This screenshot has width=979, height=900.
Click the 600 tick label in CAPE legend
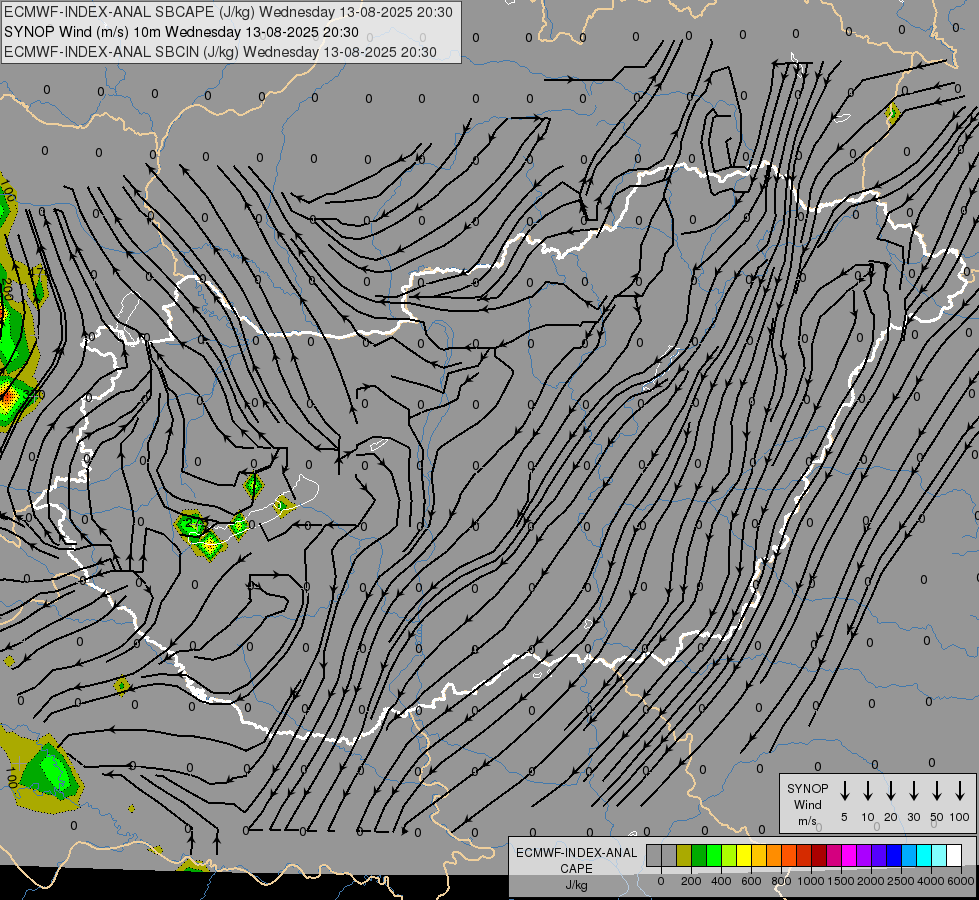click(x=751, y=881)
